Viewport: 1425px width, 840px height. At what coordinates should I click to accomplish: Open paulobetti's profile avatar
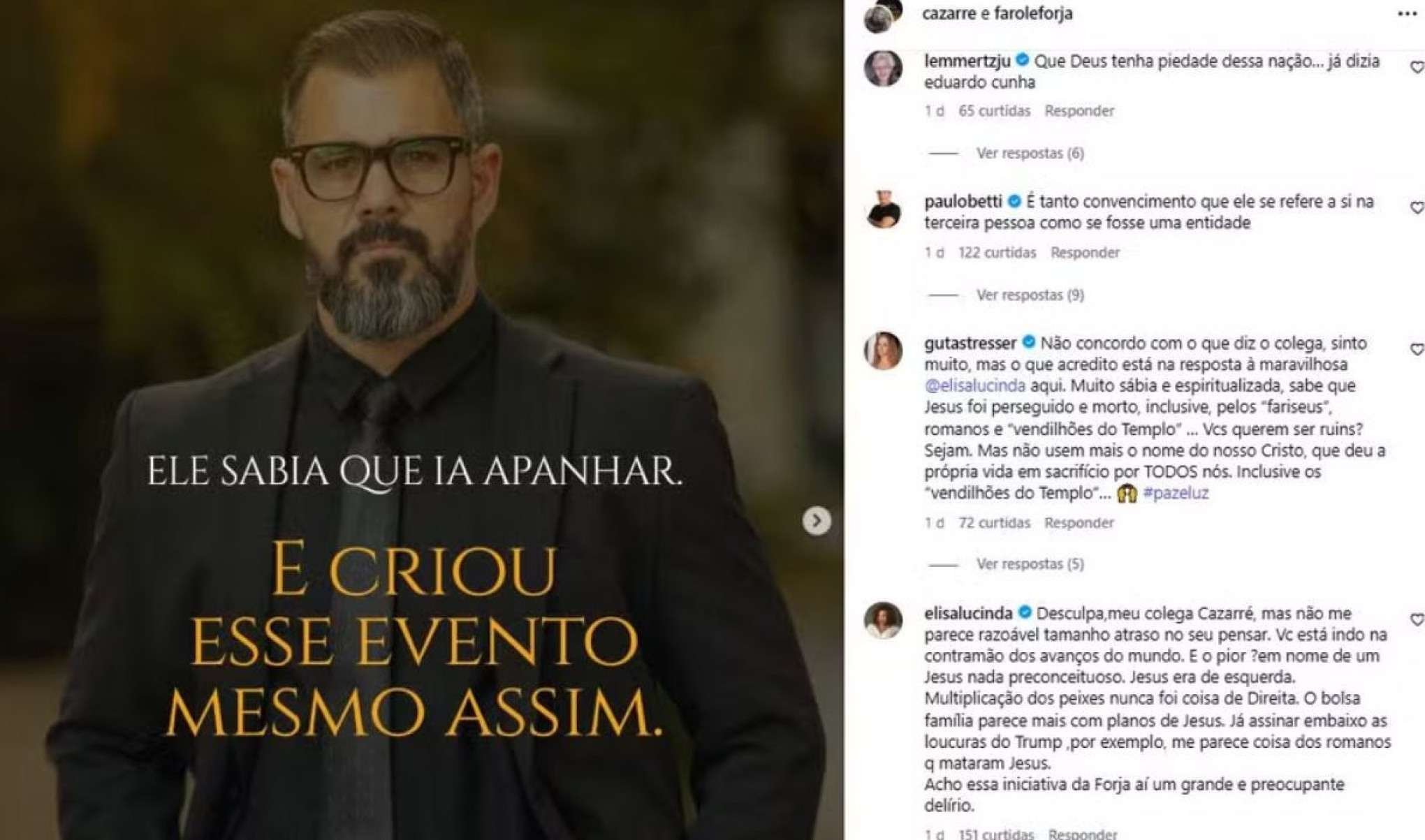point(883,209)
